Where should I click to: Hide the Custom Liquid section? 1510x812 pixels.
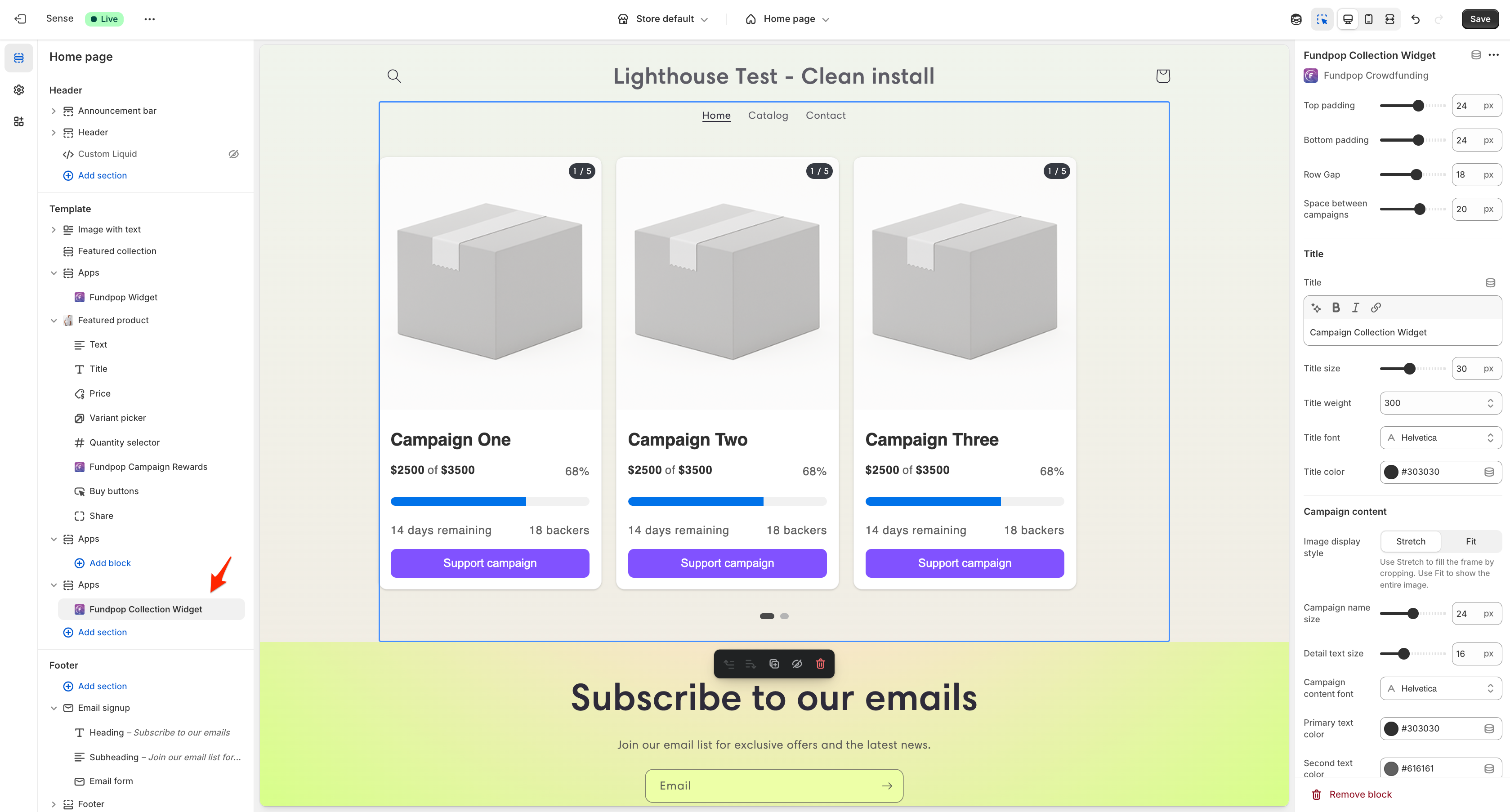pos(234,154)
